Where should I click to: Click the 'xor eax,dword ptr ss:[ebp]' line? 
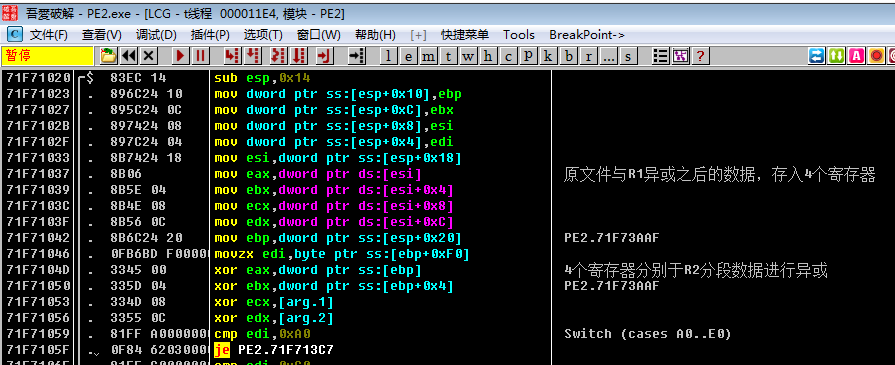click(317, 270)
